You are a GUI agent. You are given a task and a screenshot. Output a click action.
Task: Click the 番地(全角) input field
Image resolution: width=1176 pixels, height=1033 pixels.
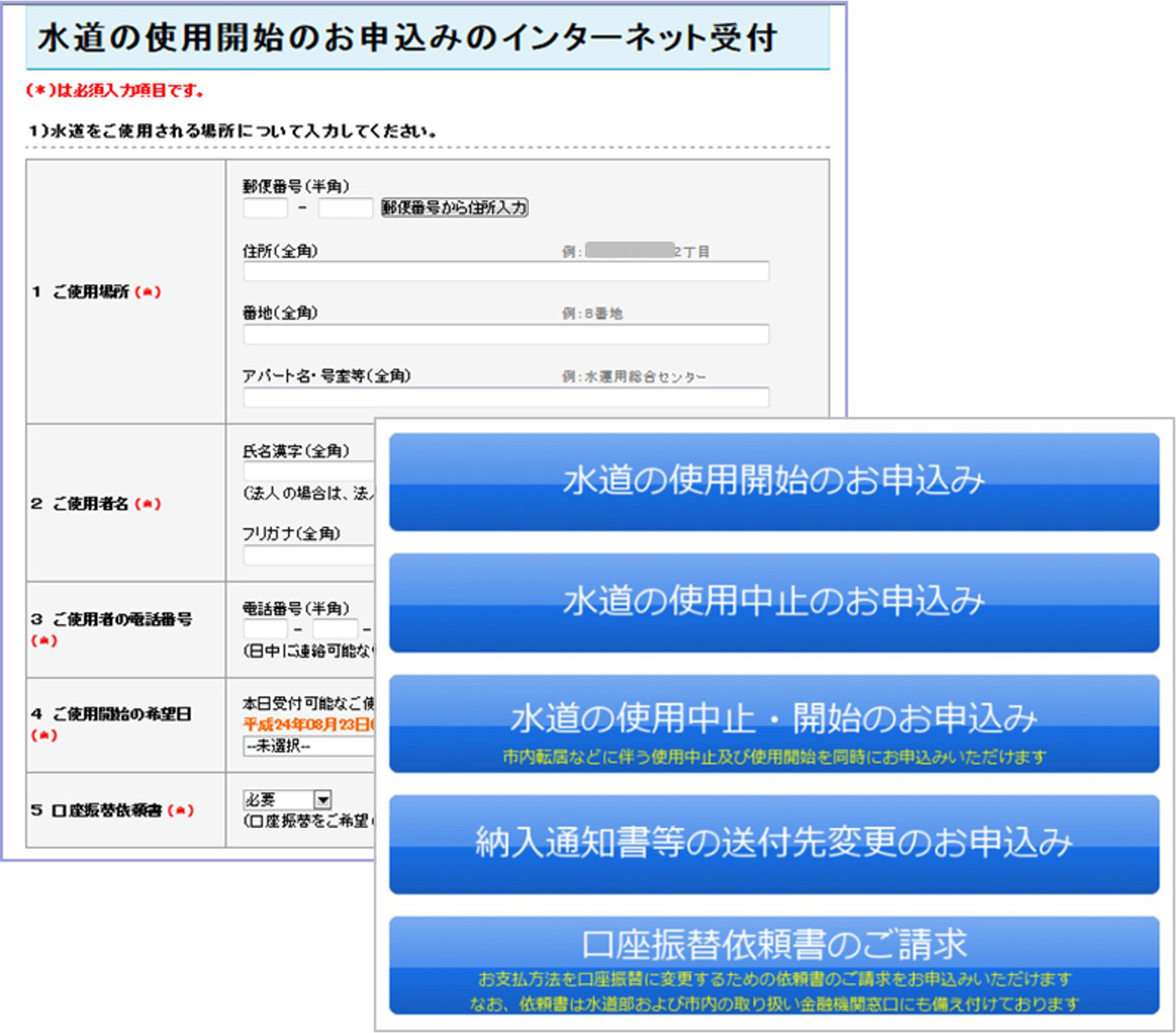(x=506, y=334)
